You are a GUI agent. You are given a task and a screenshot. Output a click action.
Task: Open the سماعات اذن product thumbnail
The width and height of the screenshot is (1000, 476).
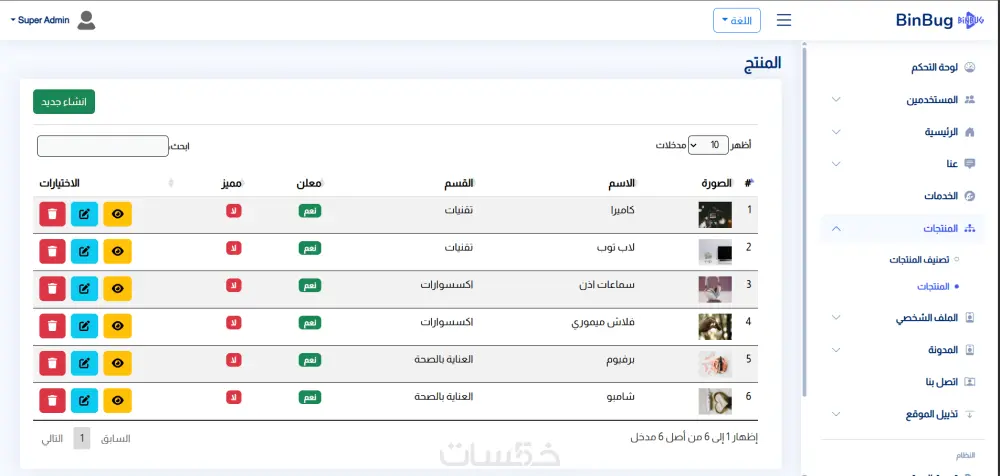pyautogui.click(x=715, y=289)
